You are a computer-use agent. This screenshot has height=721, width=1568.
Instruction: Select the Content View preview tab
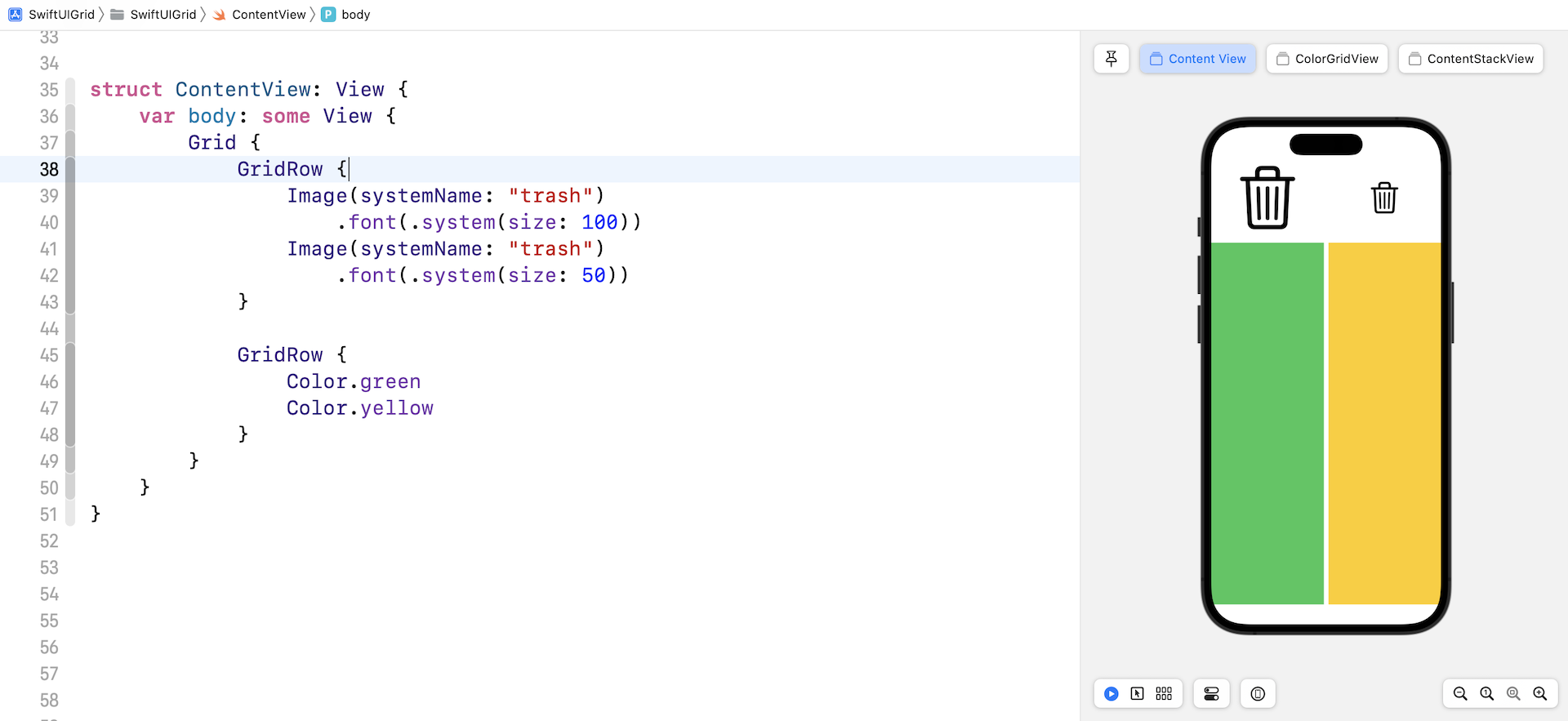click(1197, 59)
